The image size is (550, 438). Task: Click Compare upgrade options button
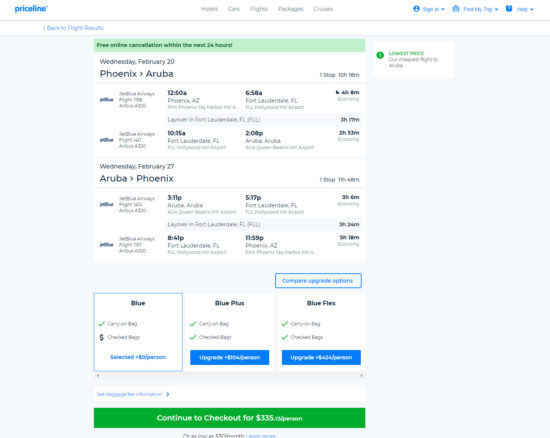pos(318,281)
